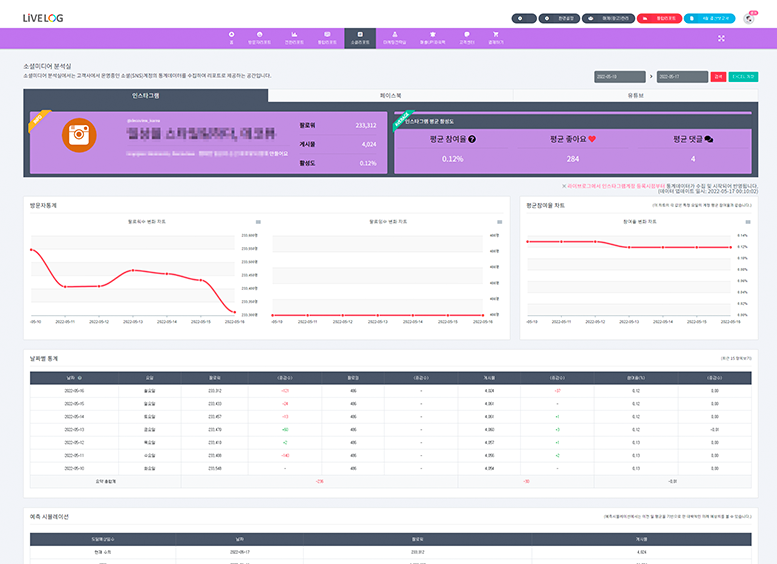Open menu icon of following change chart

tap(500, 222)
